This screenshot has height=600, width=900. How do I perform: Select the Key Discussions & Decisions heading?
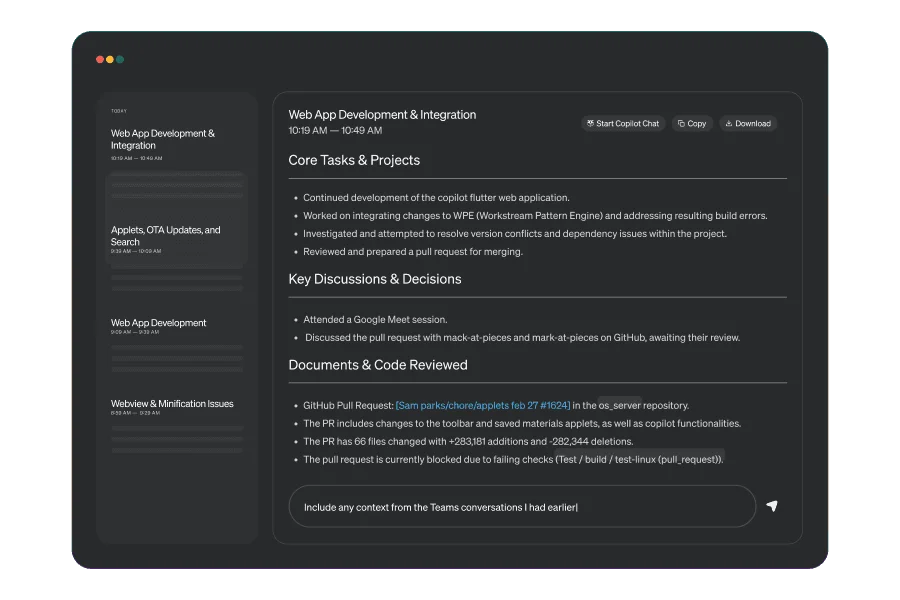coord(374,279)
